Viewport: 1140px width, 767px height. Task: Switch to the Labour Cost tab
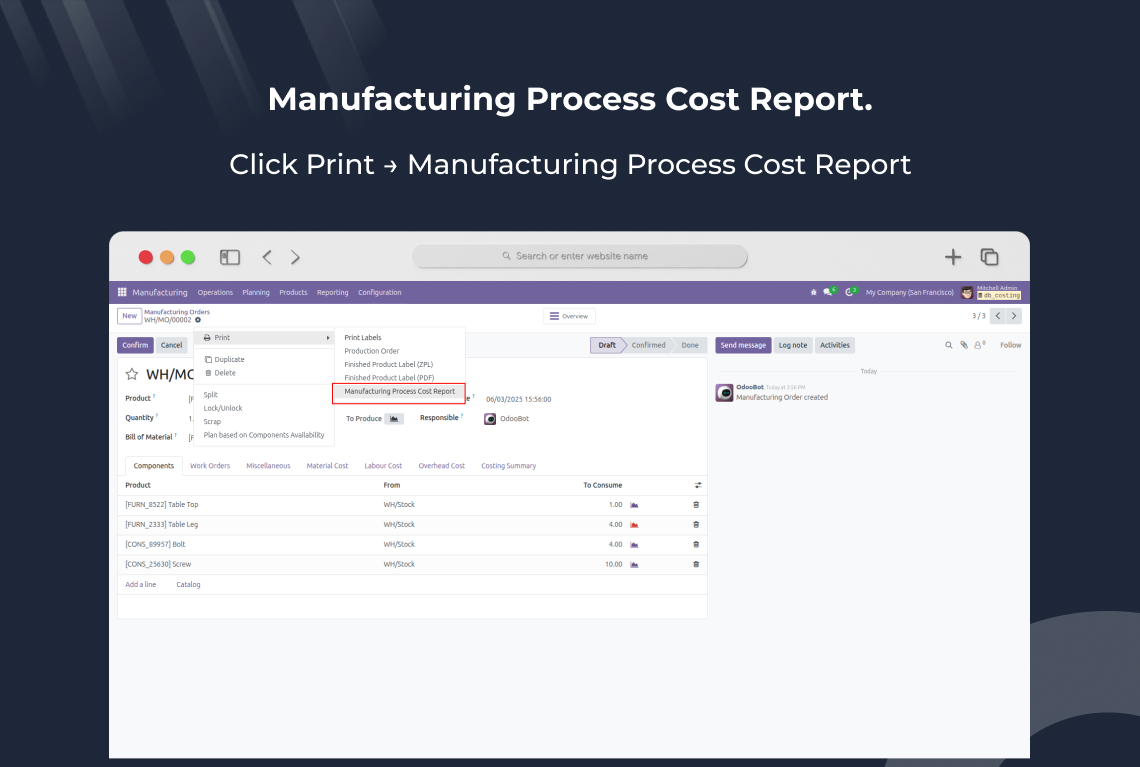click(383, 466)
